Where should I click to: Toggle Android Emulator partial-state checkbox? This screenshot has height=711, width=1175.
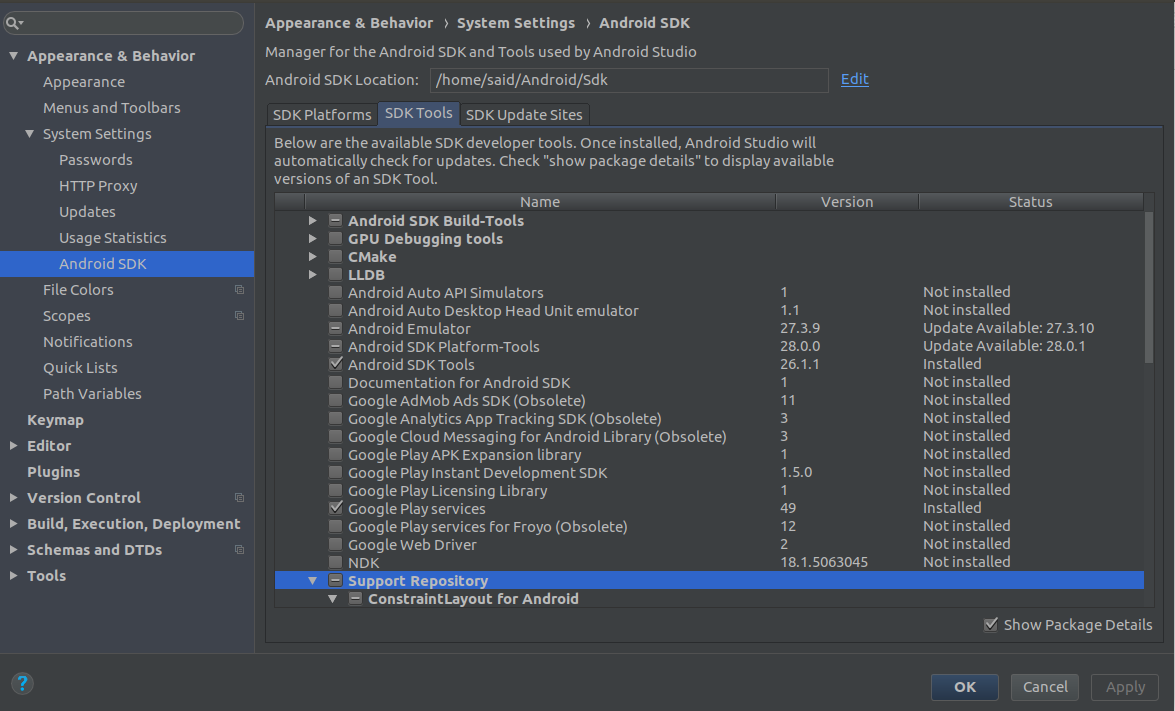point(336,329)
